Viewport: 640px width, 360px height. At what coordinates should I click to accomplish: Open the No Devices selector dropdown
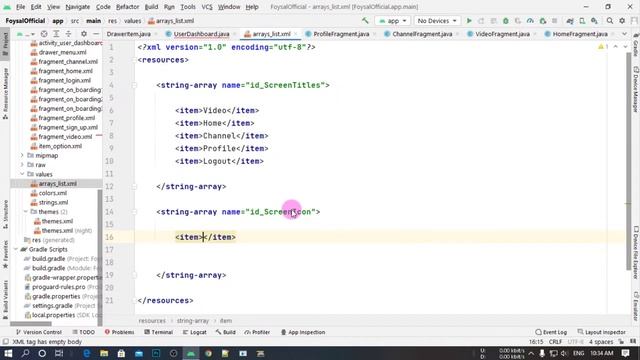tap(437, 21)
